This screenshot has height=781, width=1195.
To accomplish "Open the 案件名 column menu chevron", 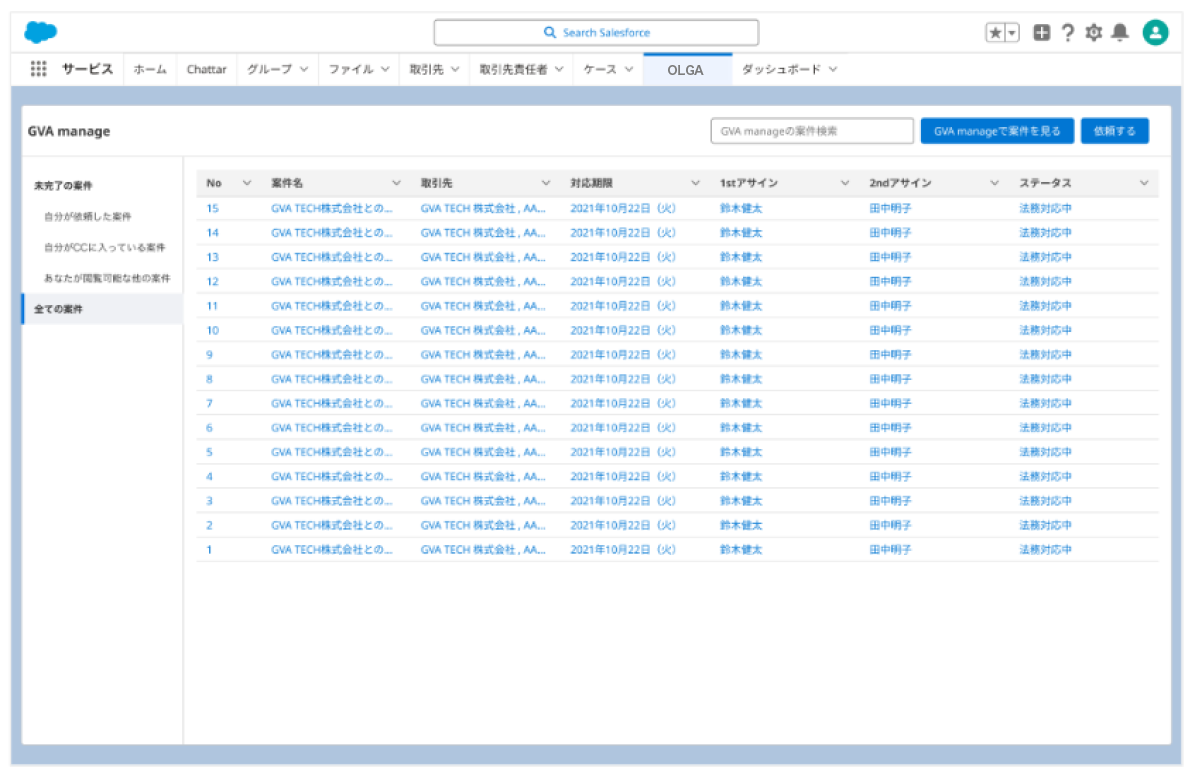I will point(396,183).
